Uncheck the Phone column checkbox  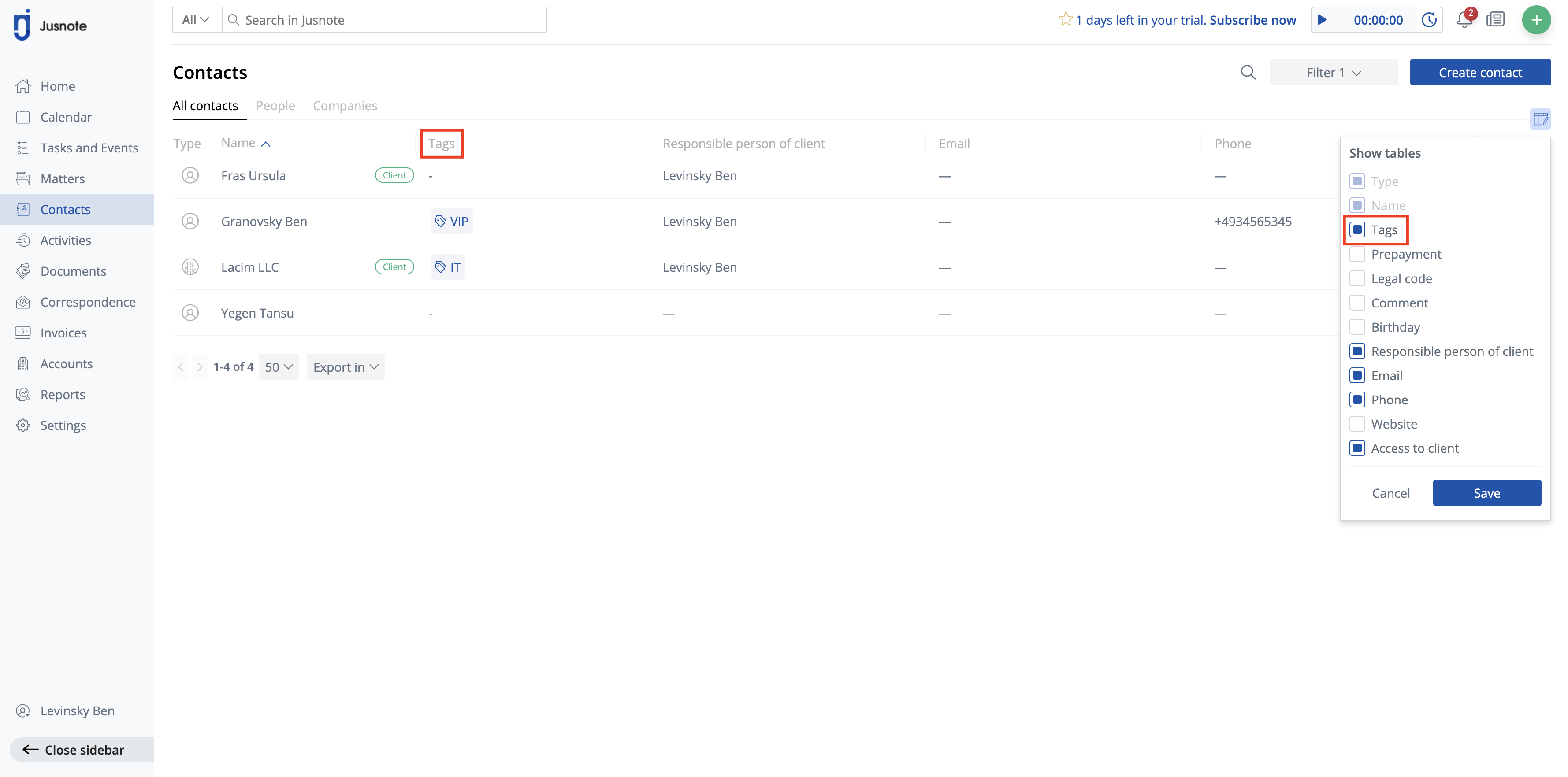[1357, 399]
